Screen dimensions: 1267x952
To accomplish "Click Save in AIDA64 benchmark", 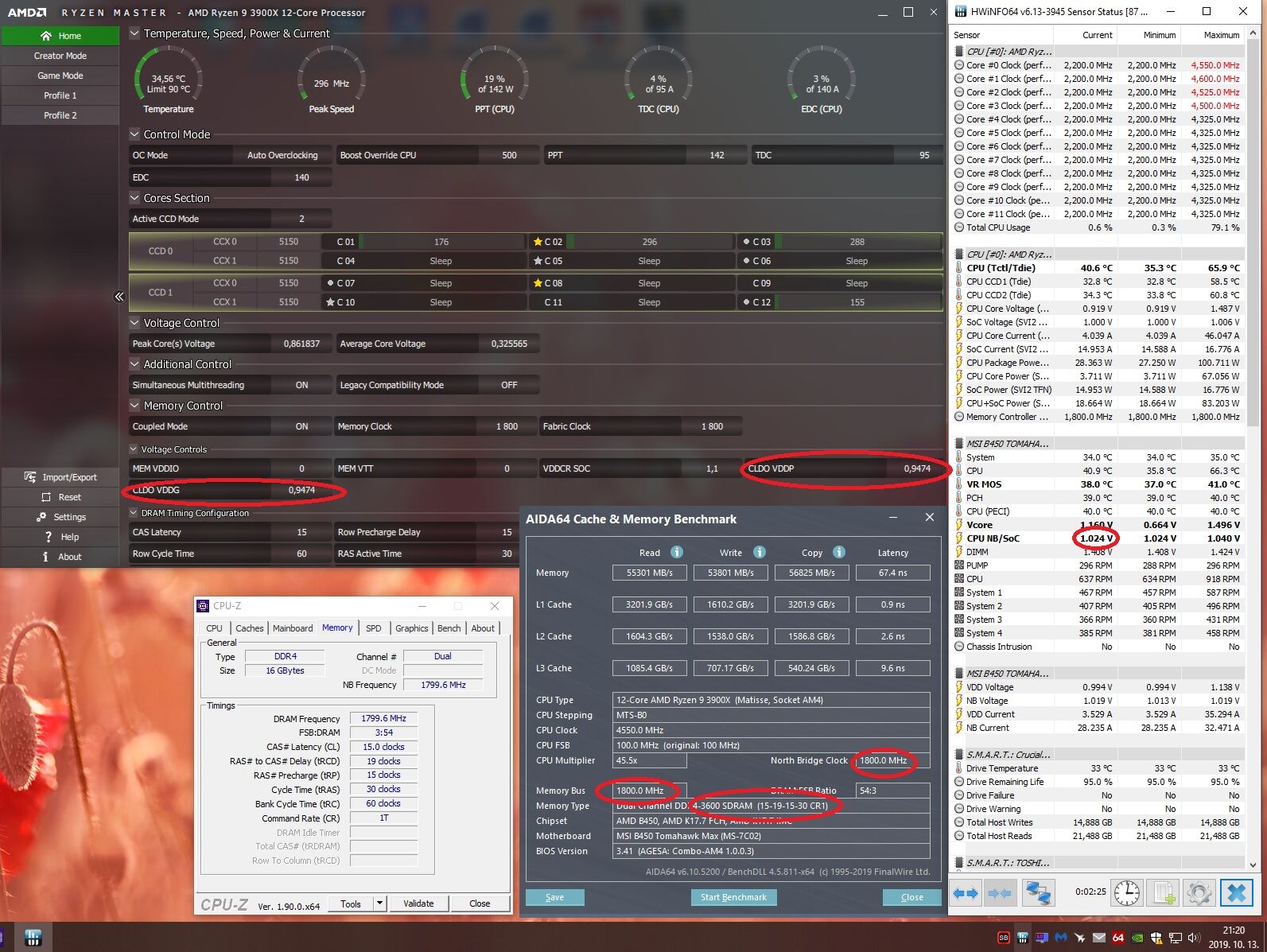I will point(554,897).
